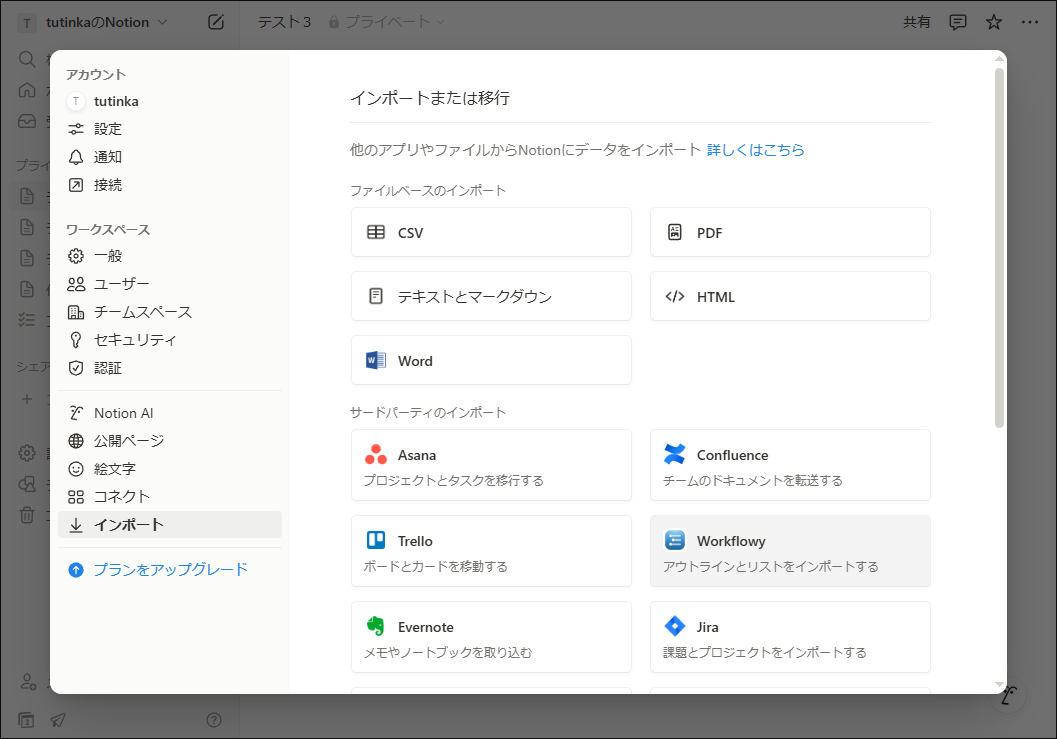Click the calendar icon at bottom left
The height and width of the screenshot is (739, 1057).
(26, 720)
